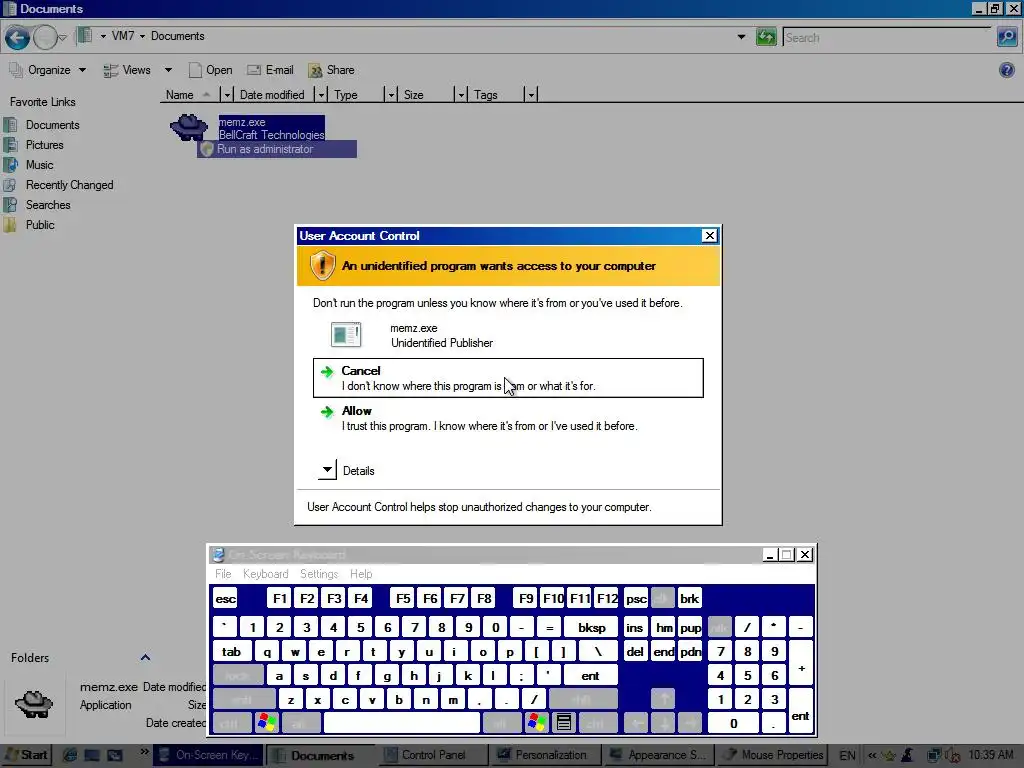Click the Start button on taskbar
The width and height of the screenshot is (1024, 768).
[27, 755]
